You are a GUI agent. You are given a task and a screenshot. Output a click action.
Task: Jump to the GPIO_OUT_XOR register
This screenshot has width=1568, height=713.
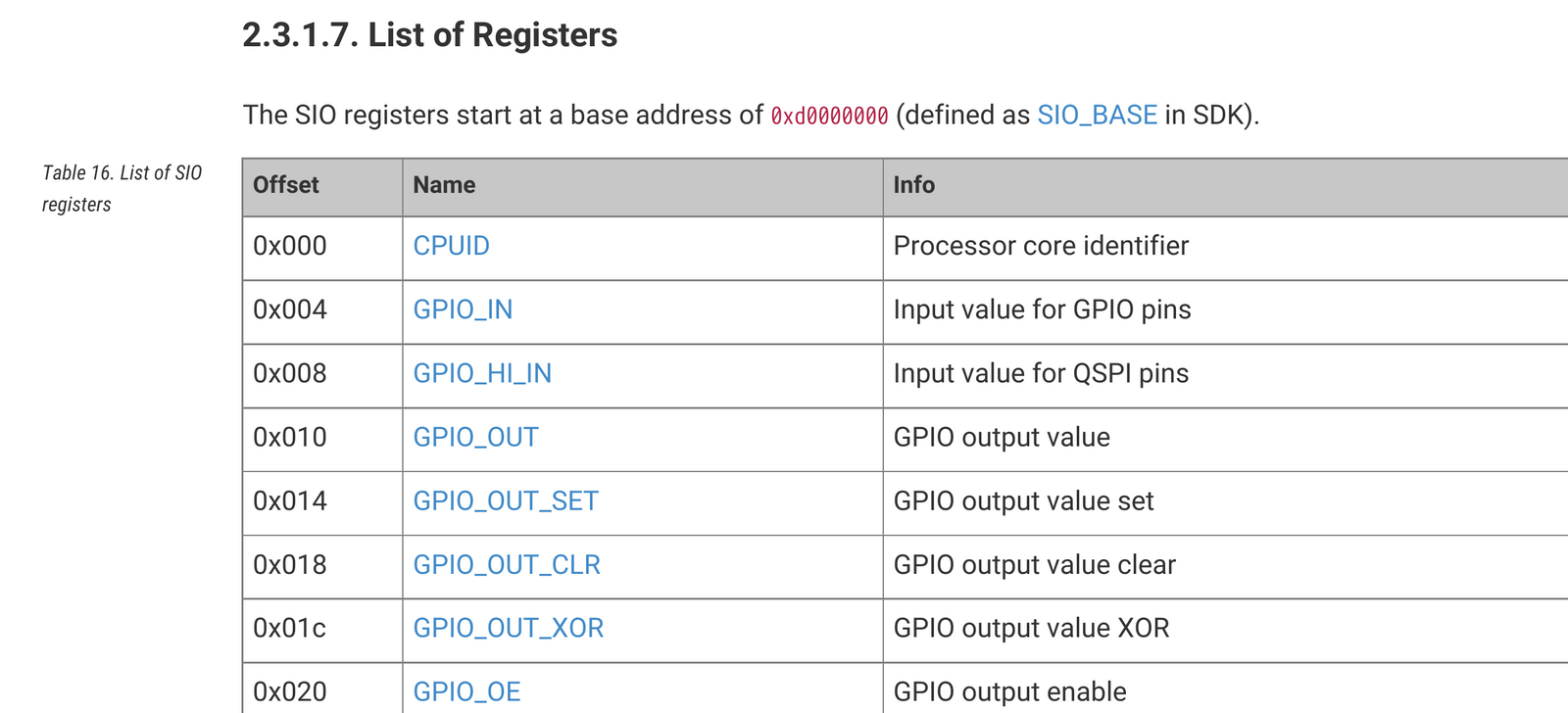(508, 628)
